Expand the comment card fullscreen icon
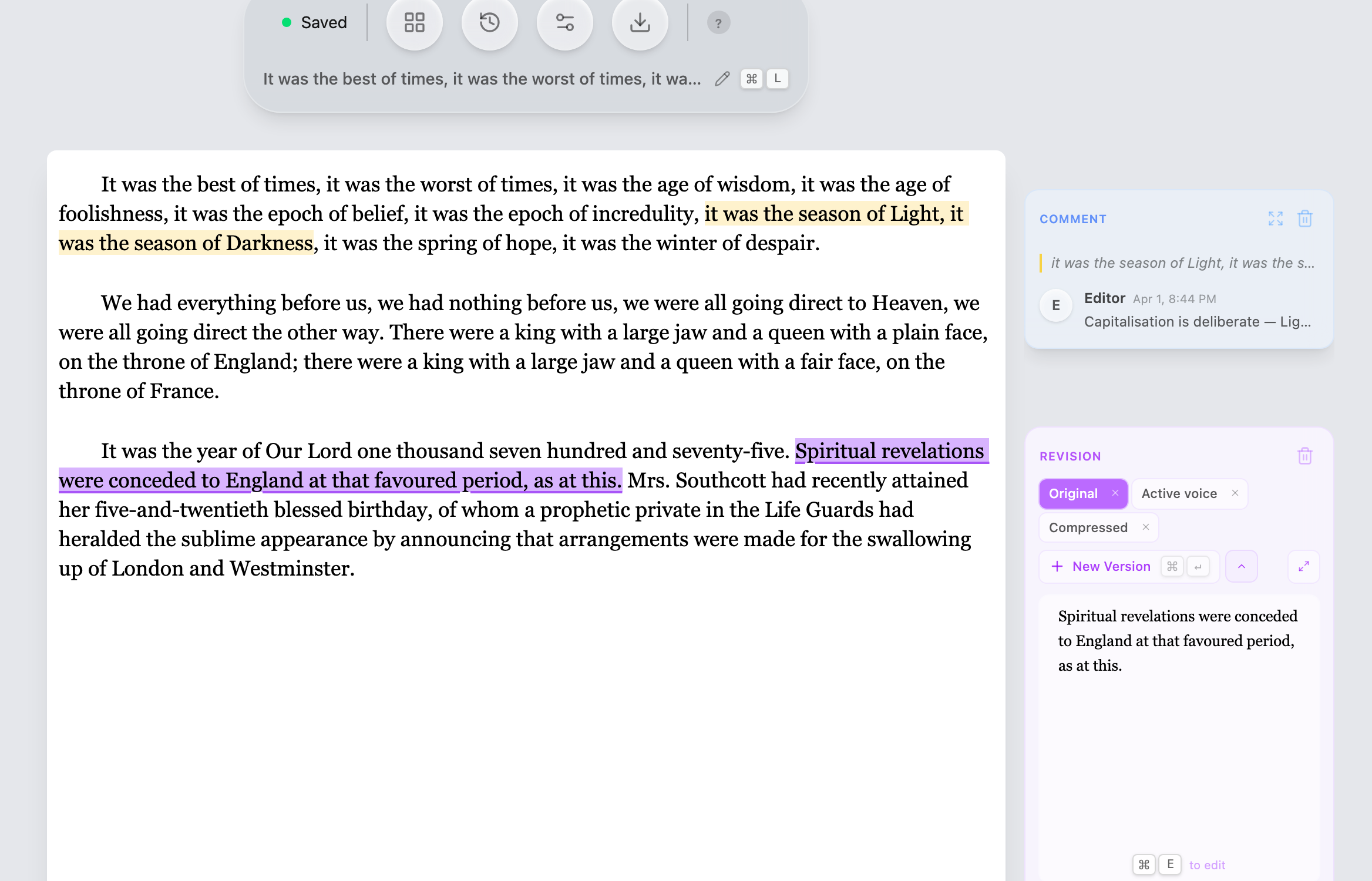 click(x=1276, y=218)
